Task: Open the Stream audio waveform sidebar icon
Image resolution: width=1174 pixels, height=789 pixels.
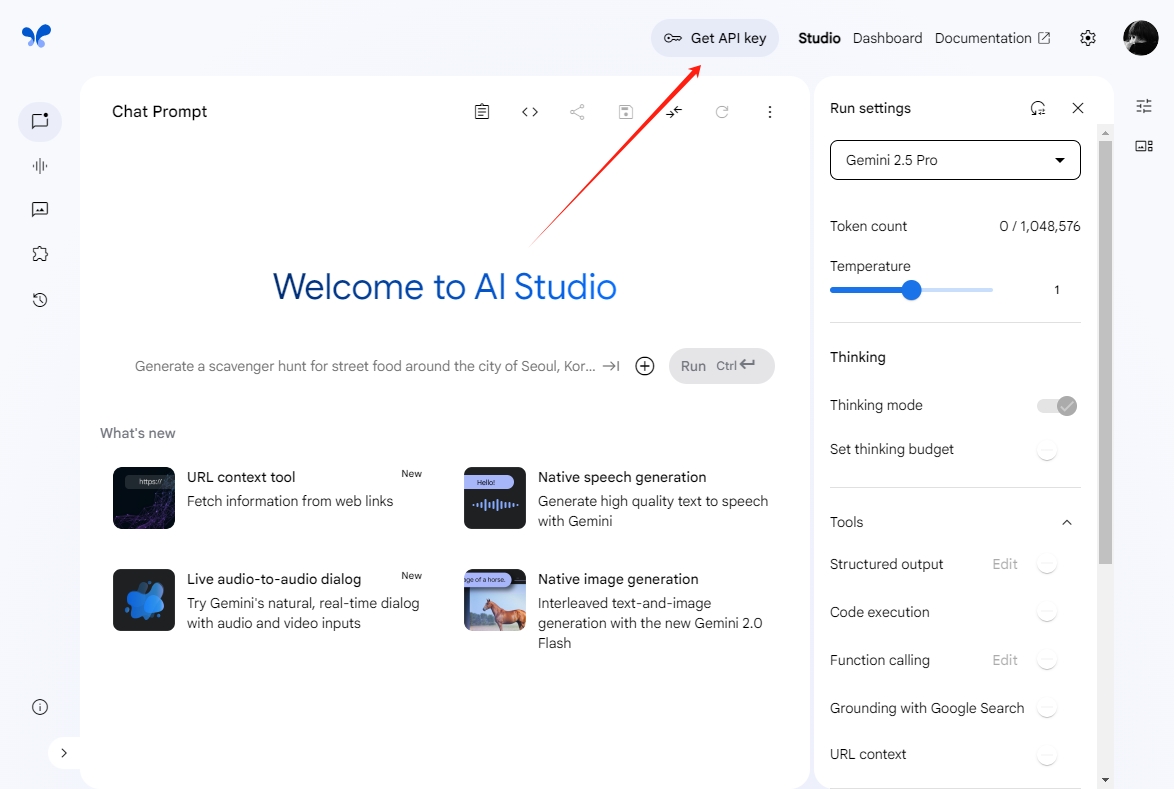Action: pyautogui.click(x=40, y=165)
